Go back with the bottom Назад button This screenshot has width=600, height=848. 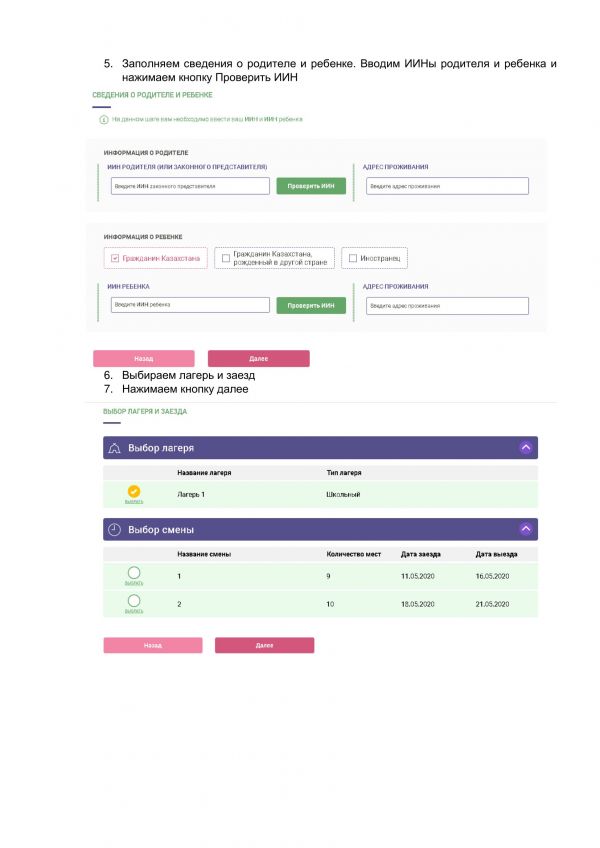[x=152, y=645]
